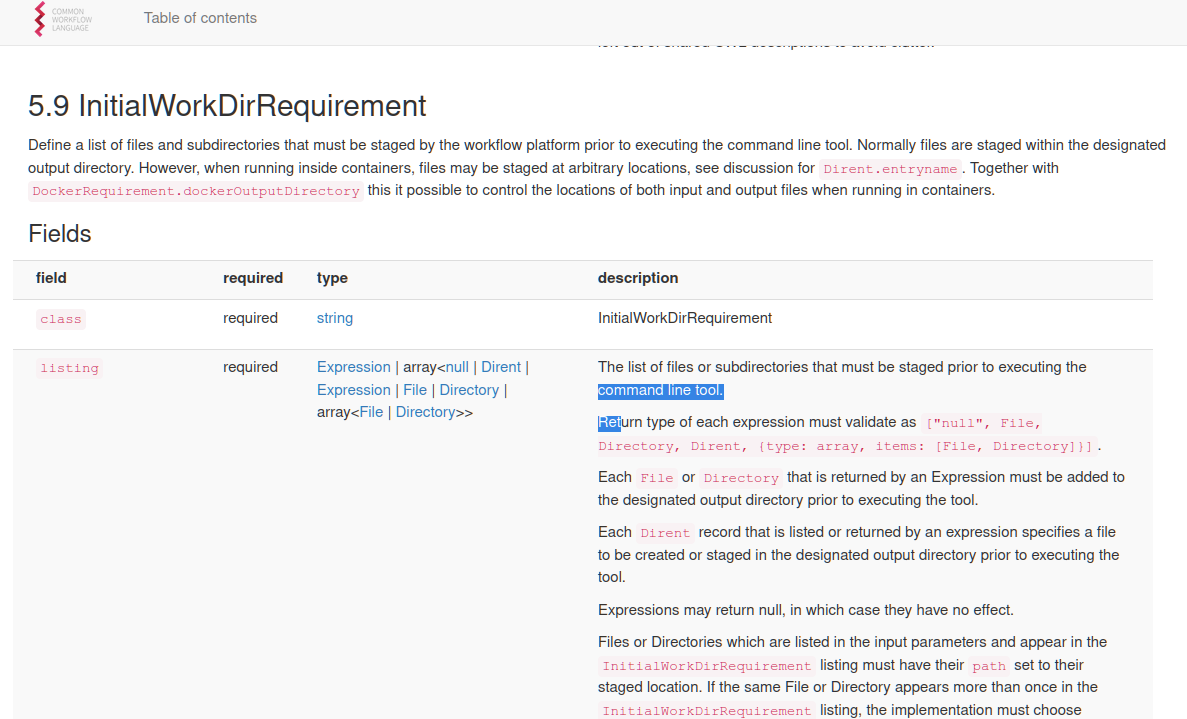Open the Table of contents menu
The image size is (1187, 719).
tap(200, 18)
